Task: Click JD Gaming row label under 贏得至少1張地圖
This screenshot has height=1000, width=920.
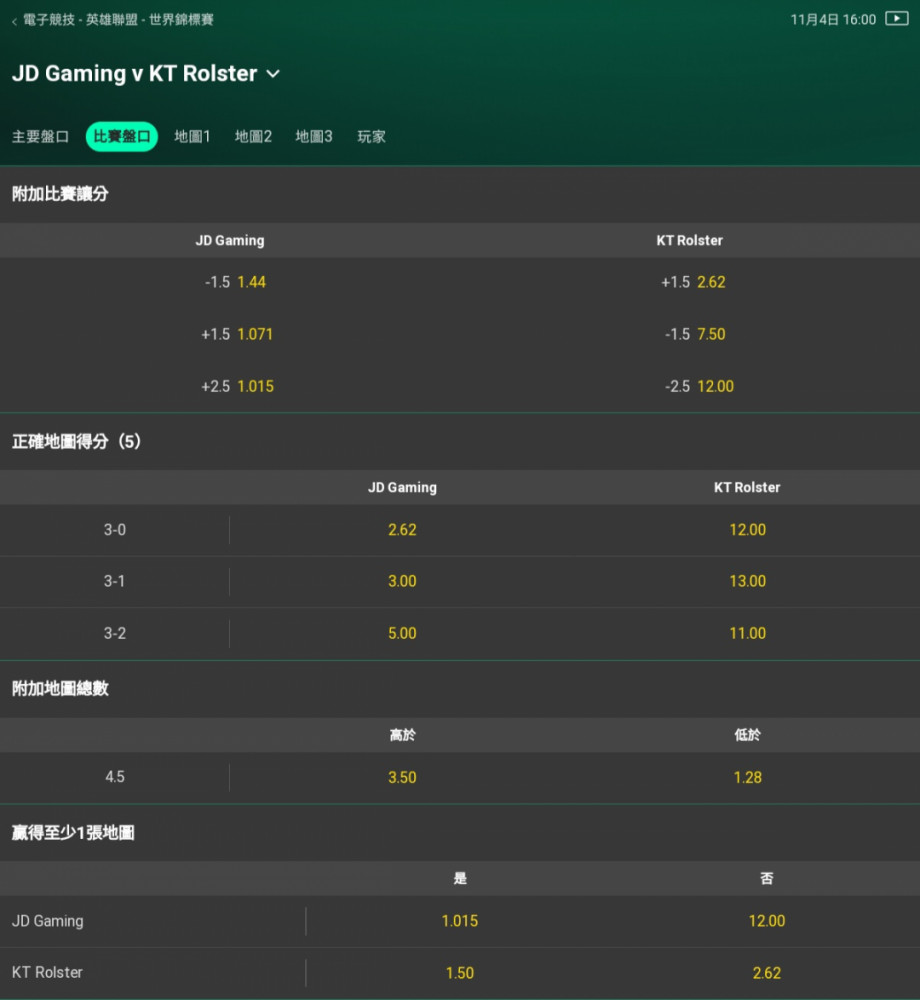Action: point(48,922)
